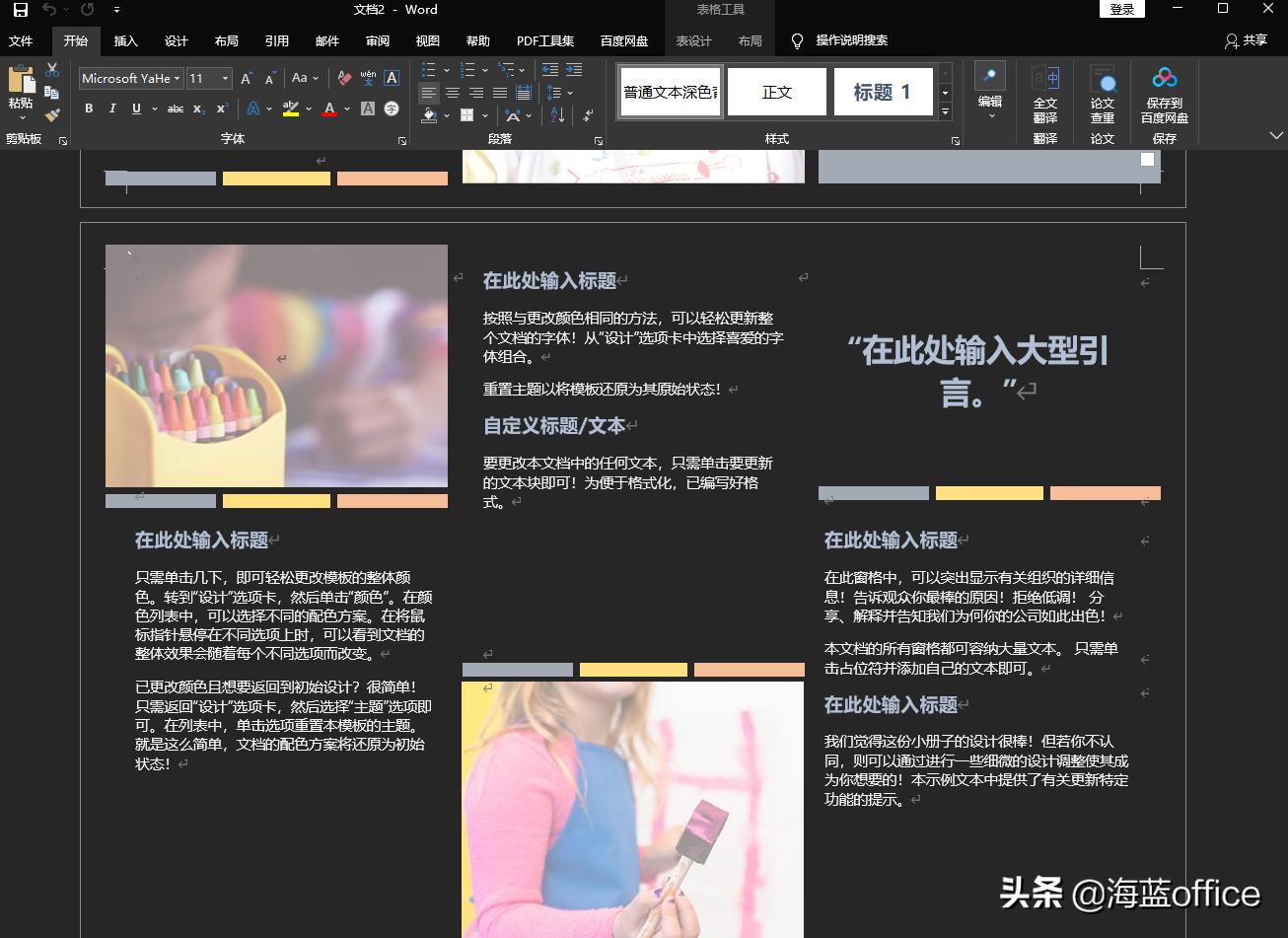
Task: Pick the red font color swatch
Action: tap(327, 108)
